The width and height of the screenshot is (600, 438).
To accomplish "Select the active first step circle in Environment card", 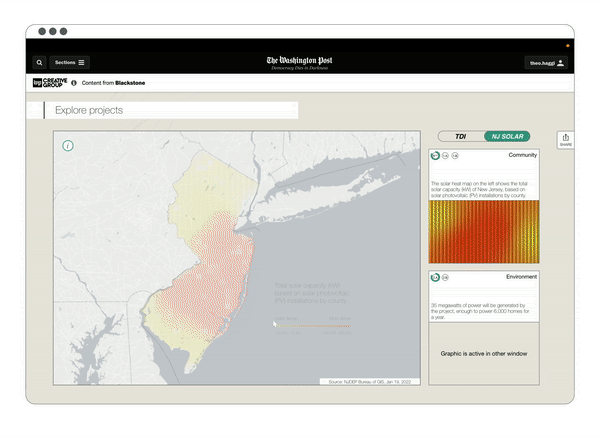I will [x=435, y=277].
